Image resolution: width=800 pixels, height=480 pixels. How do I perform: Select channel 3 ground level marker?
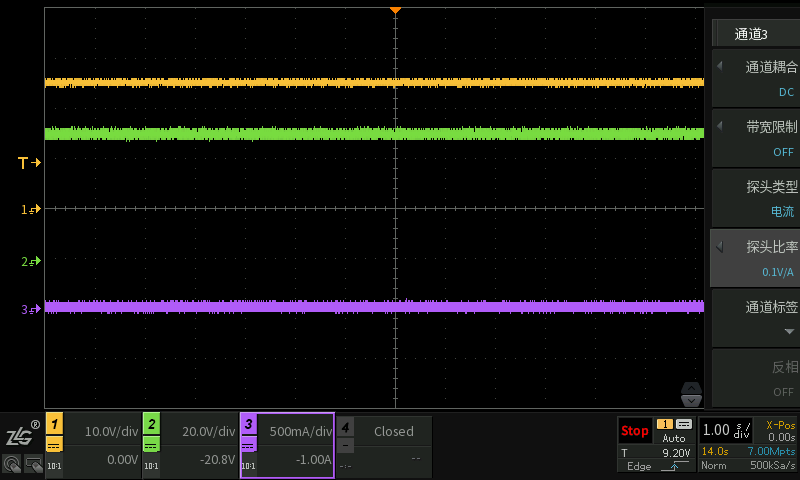(31, 309)
